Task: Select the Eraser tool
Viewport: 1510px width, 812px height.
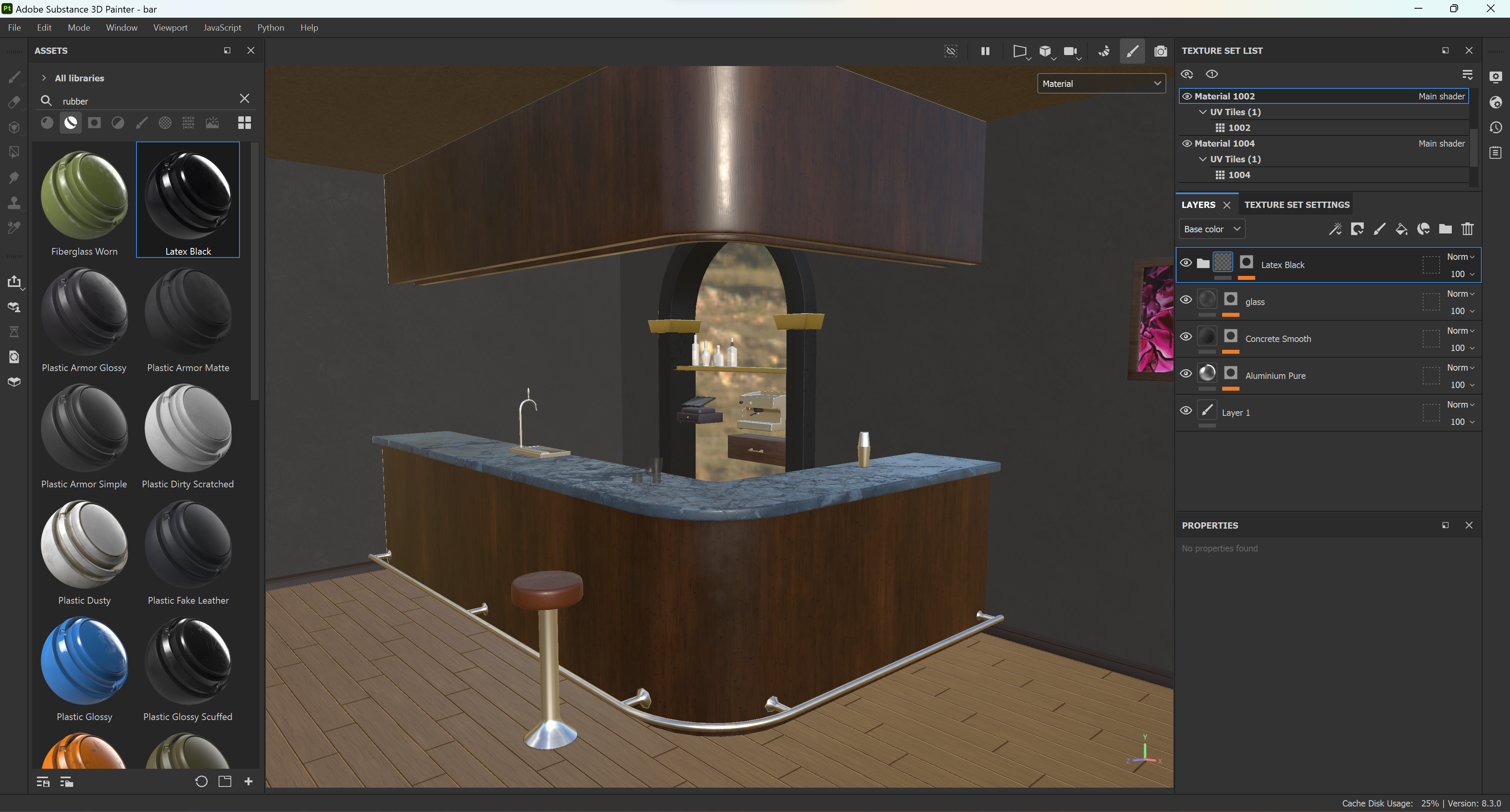Action: [x=14, y=102]
